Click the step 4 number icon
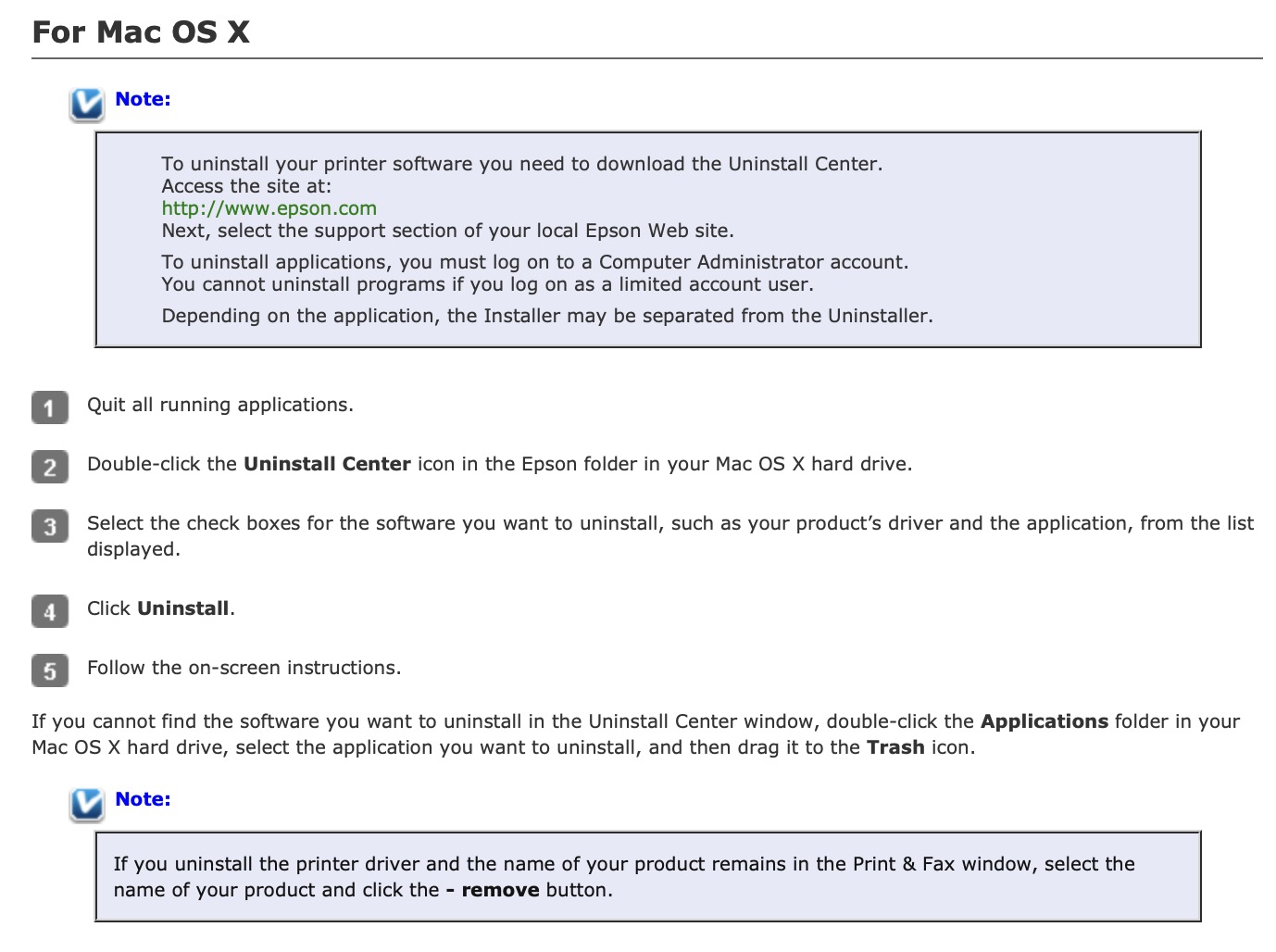 tap(50, 611)
